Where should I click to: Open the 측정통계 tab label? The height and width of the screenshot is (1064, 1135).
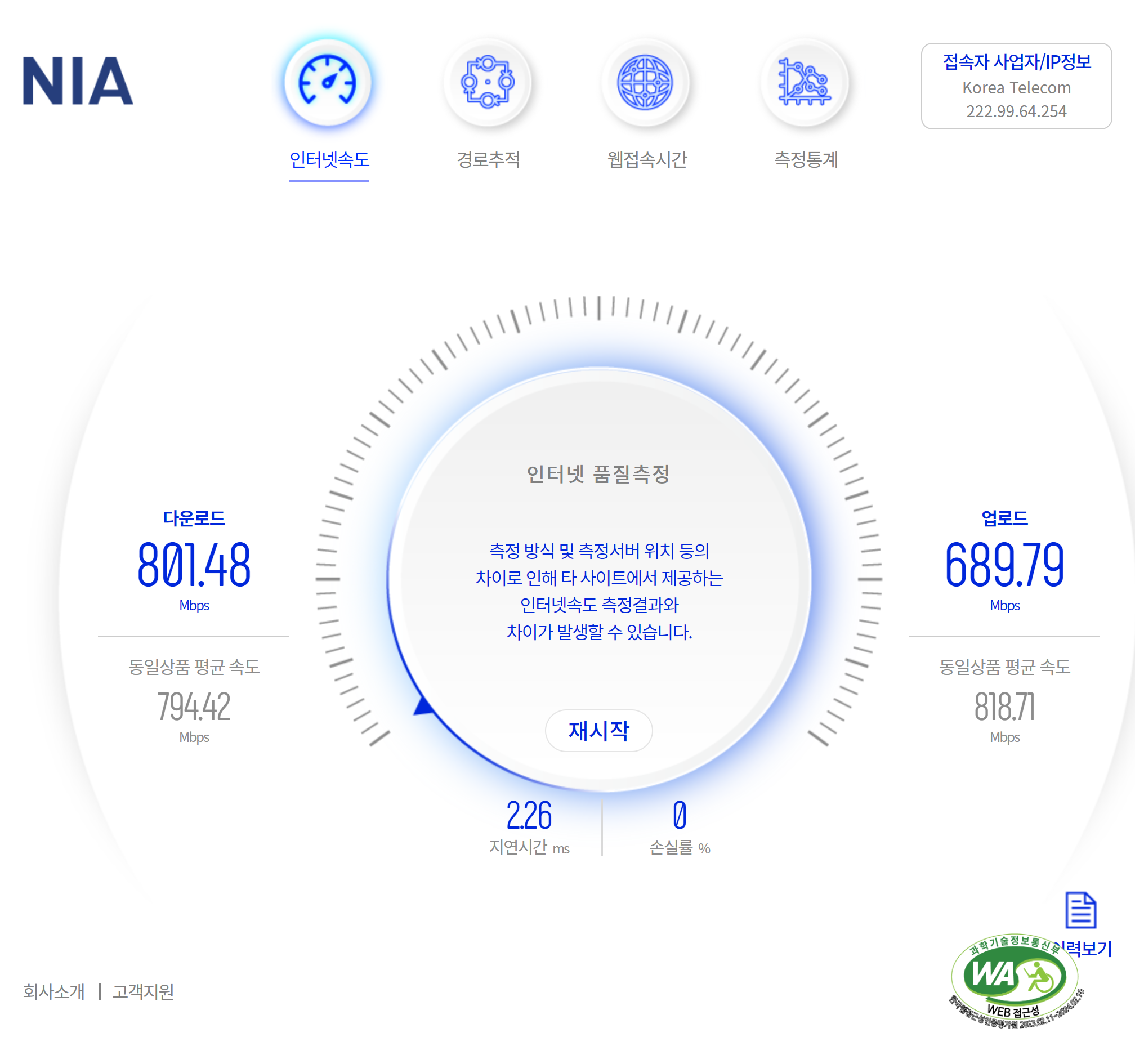click(806, 159)
